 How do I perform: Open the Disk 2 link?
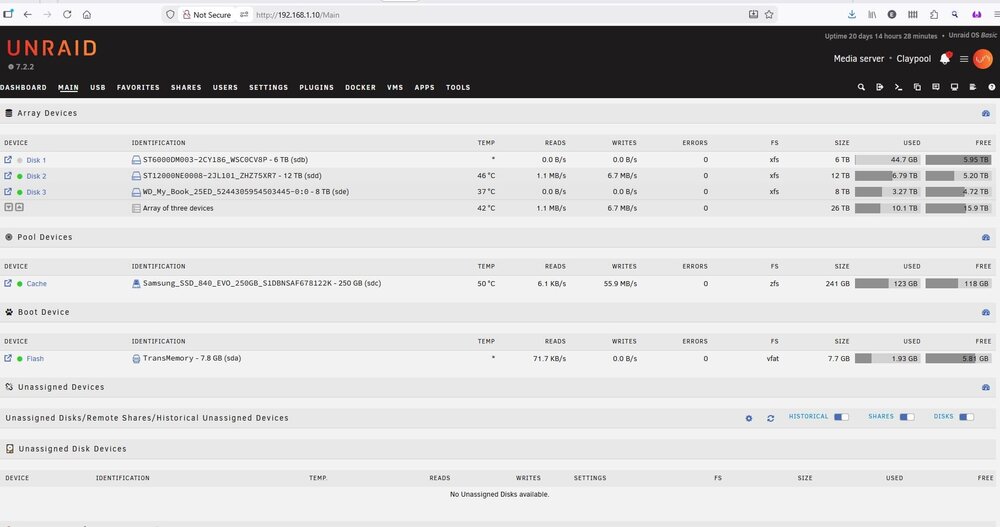coord(36,176)
